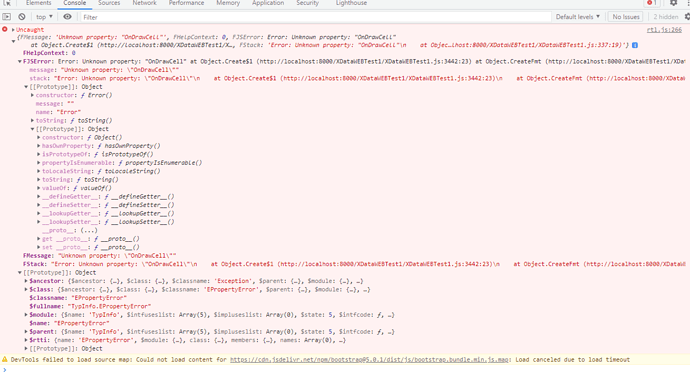Viewport: 690px width, 379px height.
Task: Expand the __lookupSetter__ entry
Action: point(39,222)
